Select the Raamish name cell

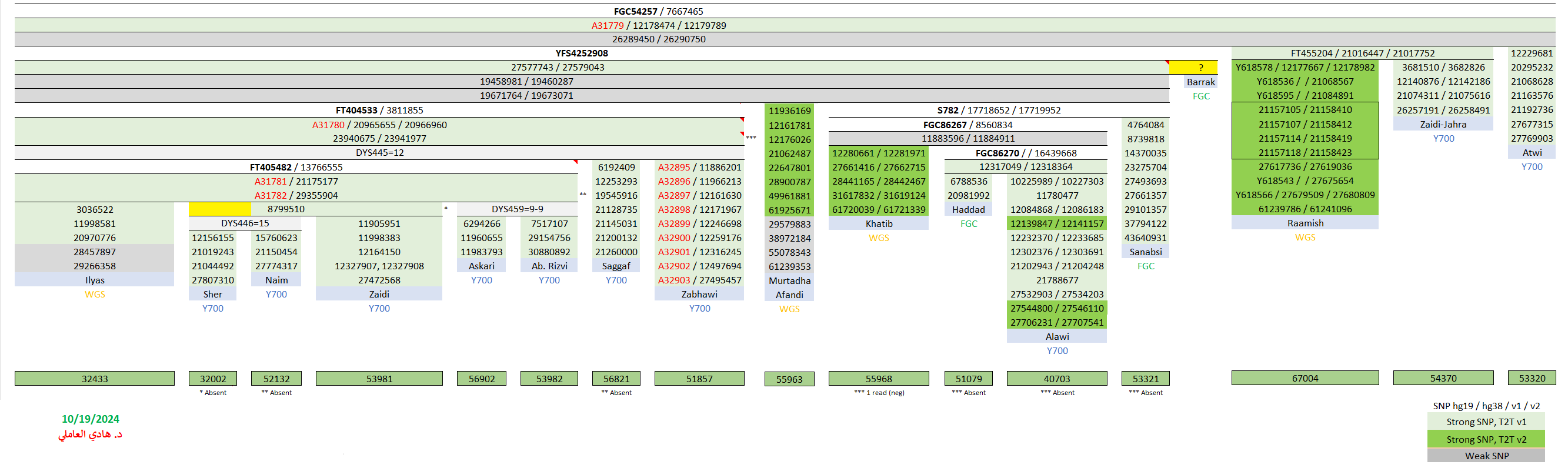(x=1305, y=223)
